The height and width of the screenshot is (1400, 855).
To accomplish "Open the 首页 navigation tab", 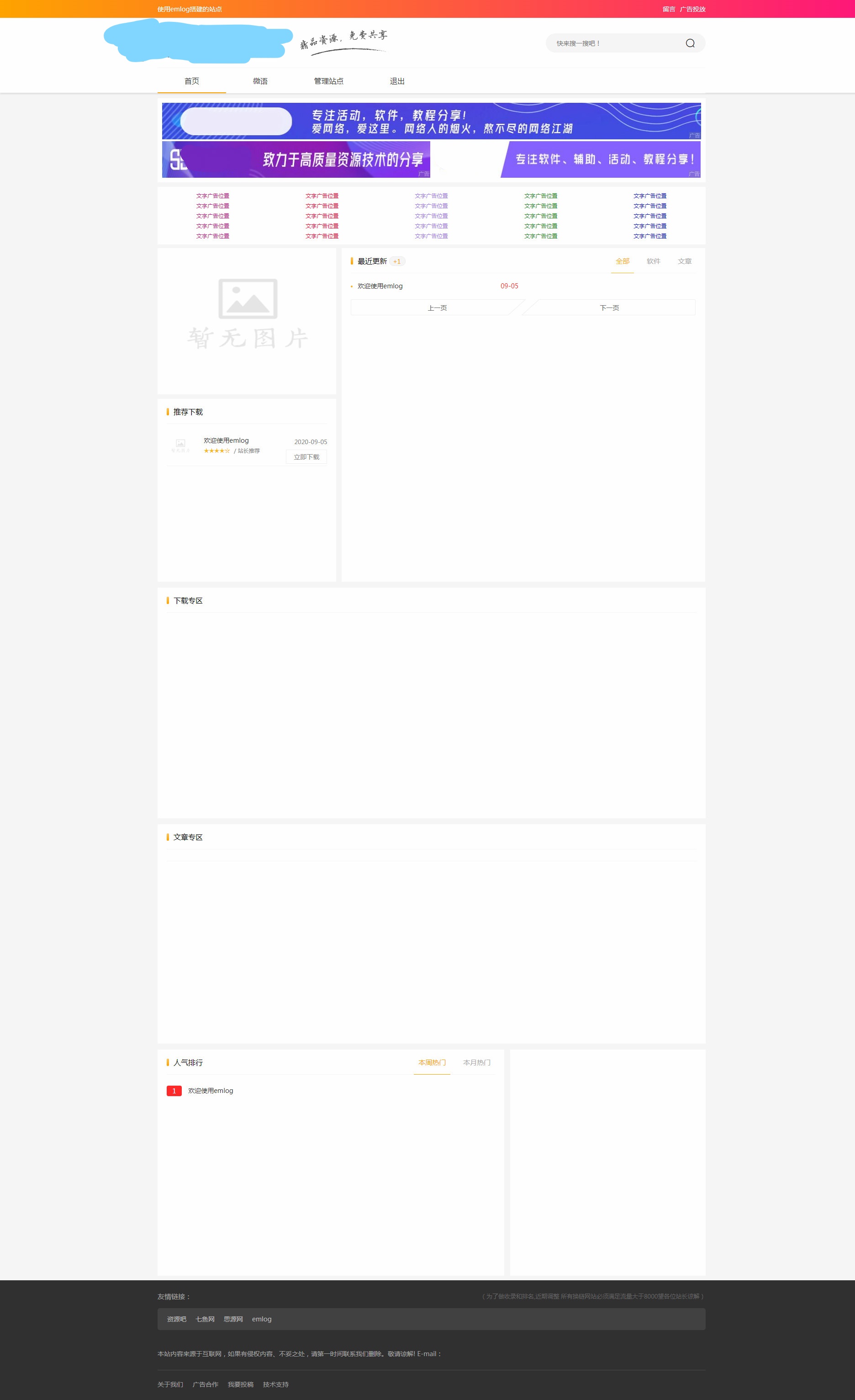I will pyautogui.click(x=191, y=81).
